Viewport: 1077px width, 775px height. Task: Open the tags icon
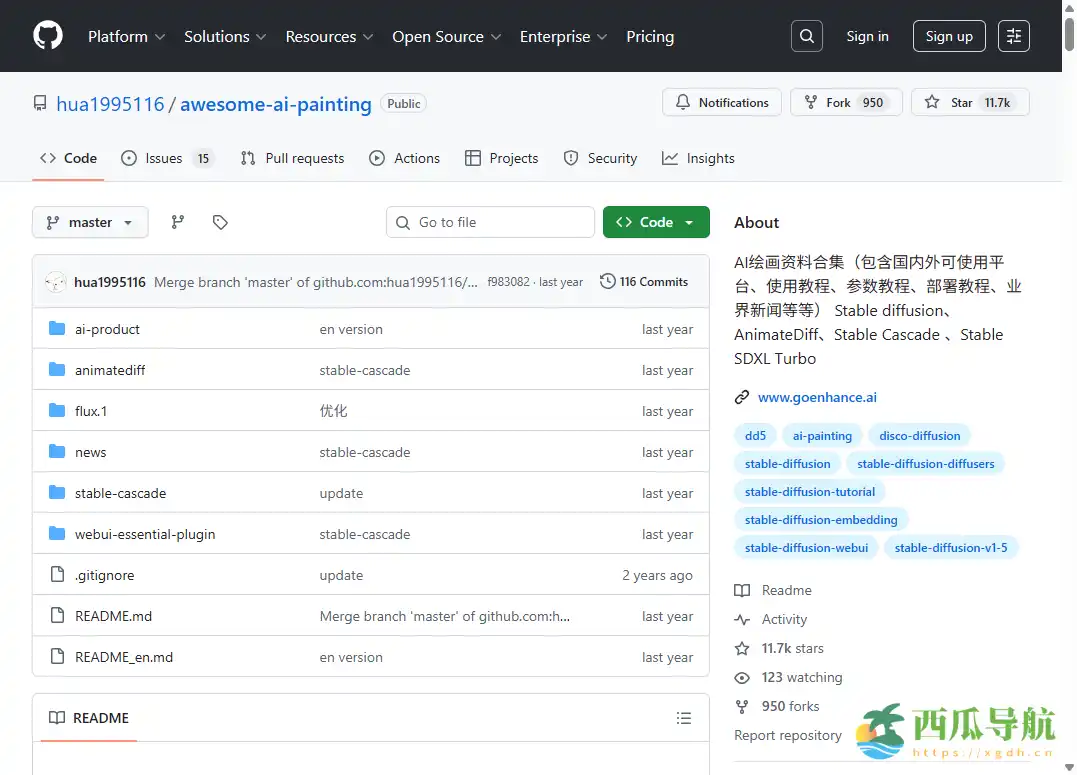click(x=220, y=222)
